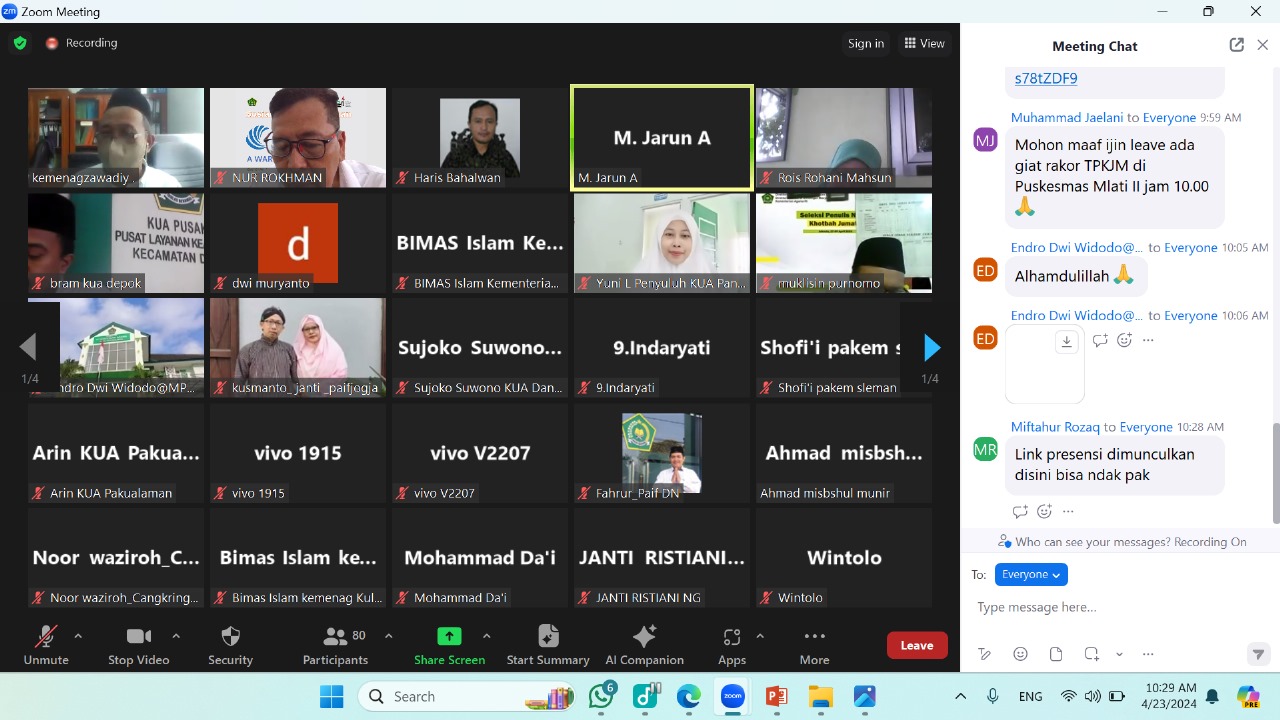
Task: React to Miftahur Rozaq's message
Action: click(1044, 511)
